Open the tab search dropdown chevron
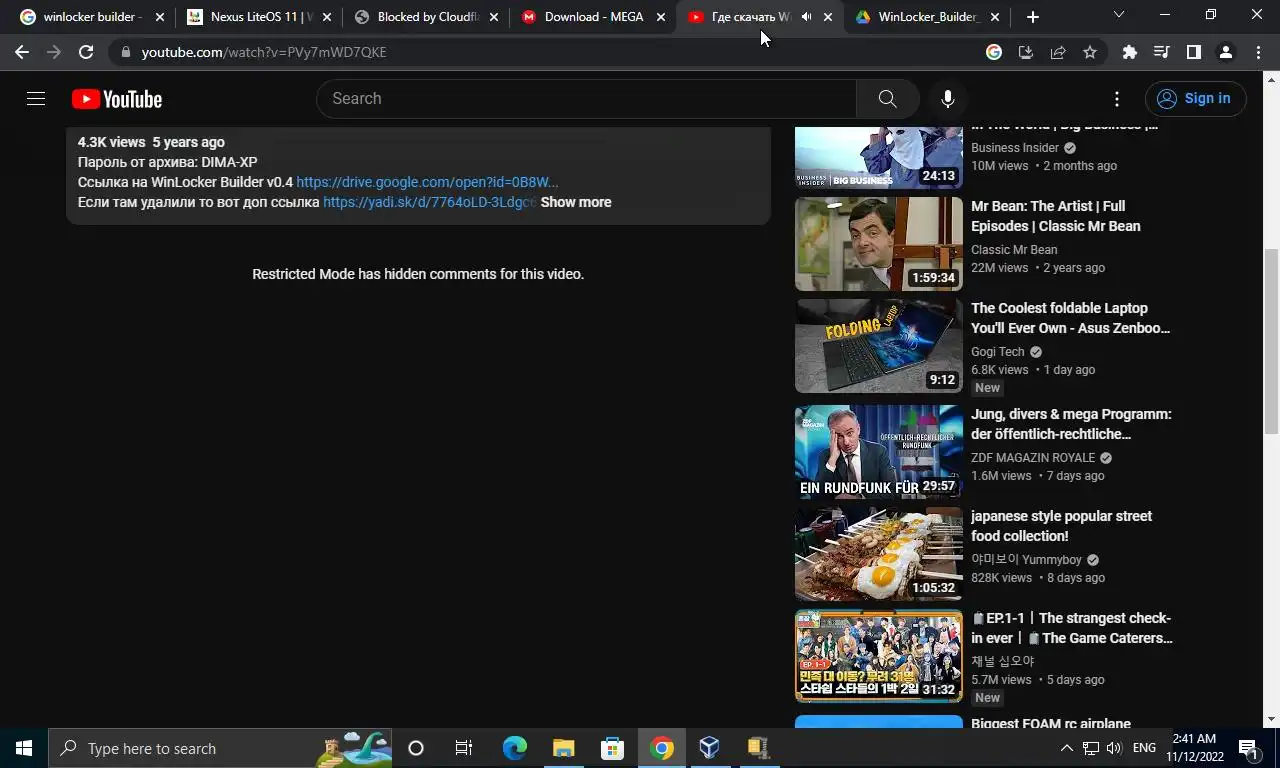1280x768 pixels. tap(1119, 15)
